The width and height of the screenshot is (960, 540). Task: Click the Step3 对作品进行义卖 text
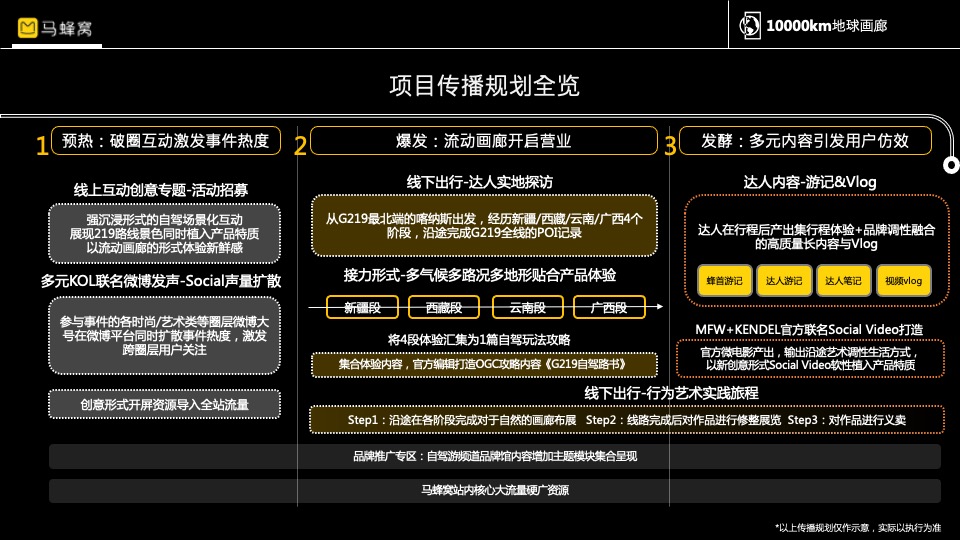pyautogui.click(x=846, y=420)
